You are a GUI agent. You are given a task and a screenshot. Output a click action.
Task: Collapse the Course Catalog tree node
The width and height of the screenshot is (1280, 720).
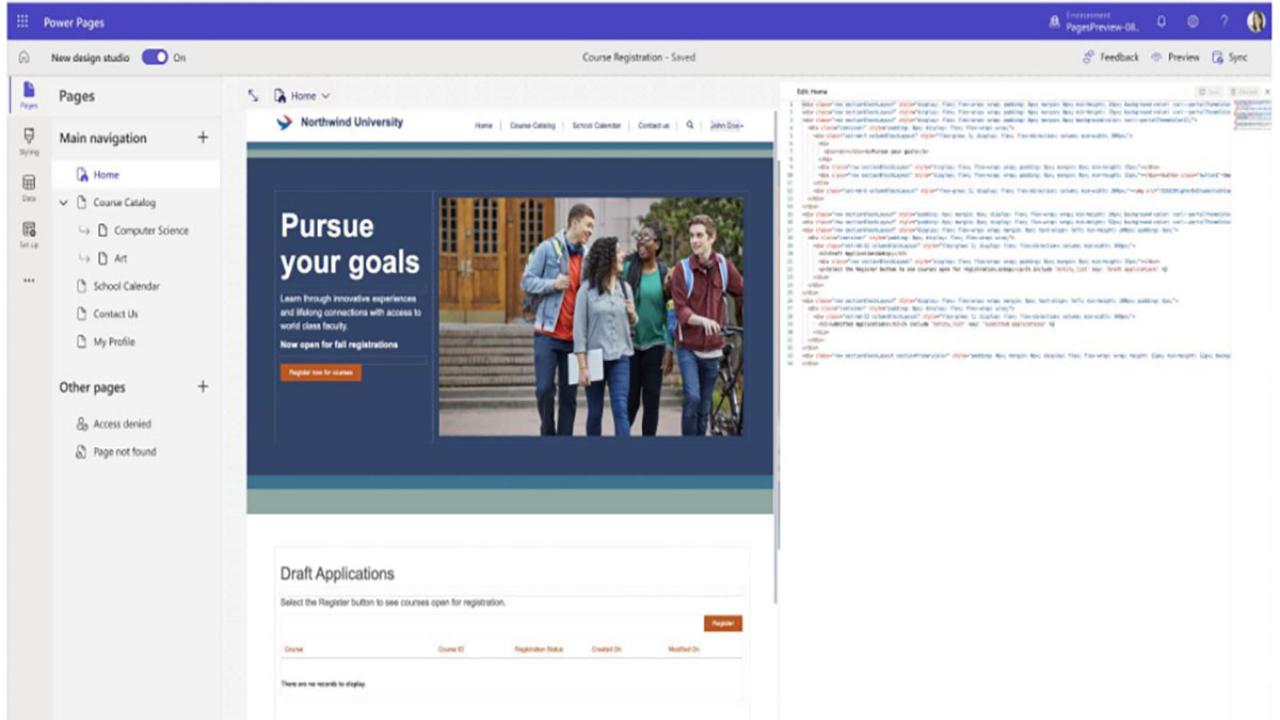[64, 202]
